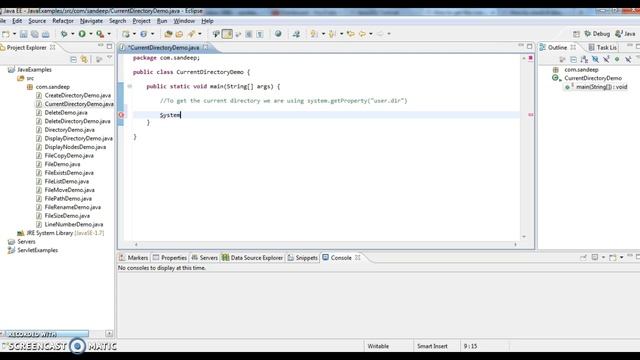Click the Back navigation arrow icon
The height and width of the screenshot is (360, 640).
[362, 34]
